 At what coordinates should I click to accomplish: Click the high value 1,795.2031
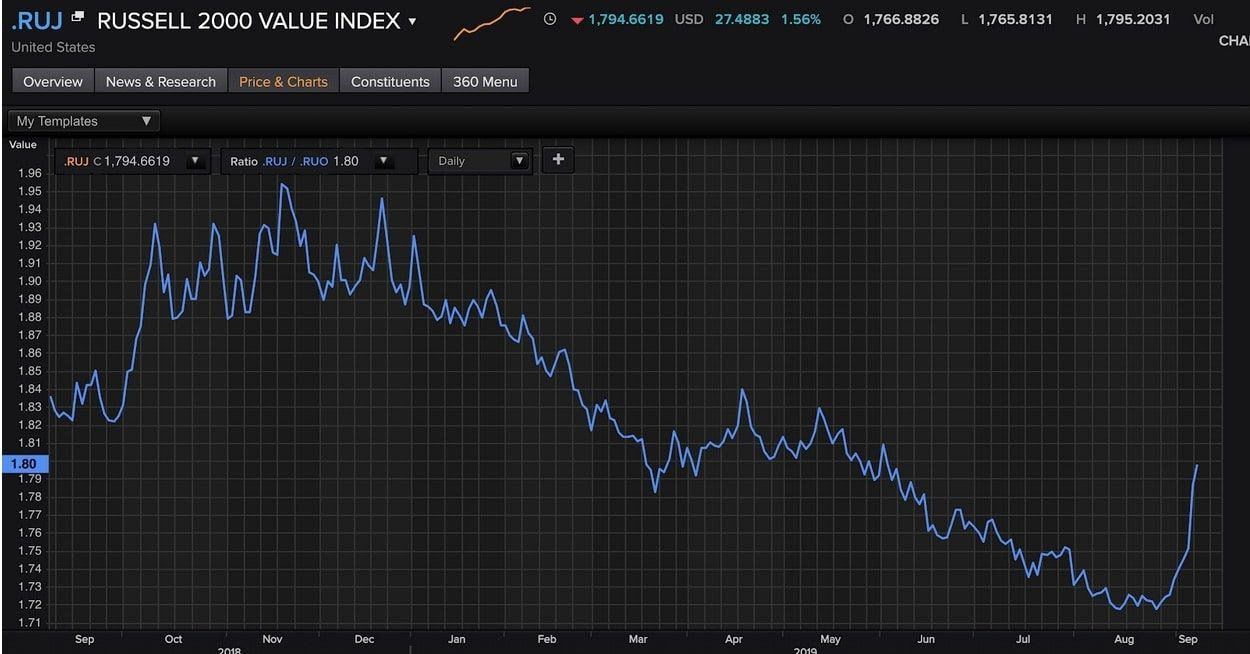pyautogui.click(x=1133, y=19)
